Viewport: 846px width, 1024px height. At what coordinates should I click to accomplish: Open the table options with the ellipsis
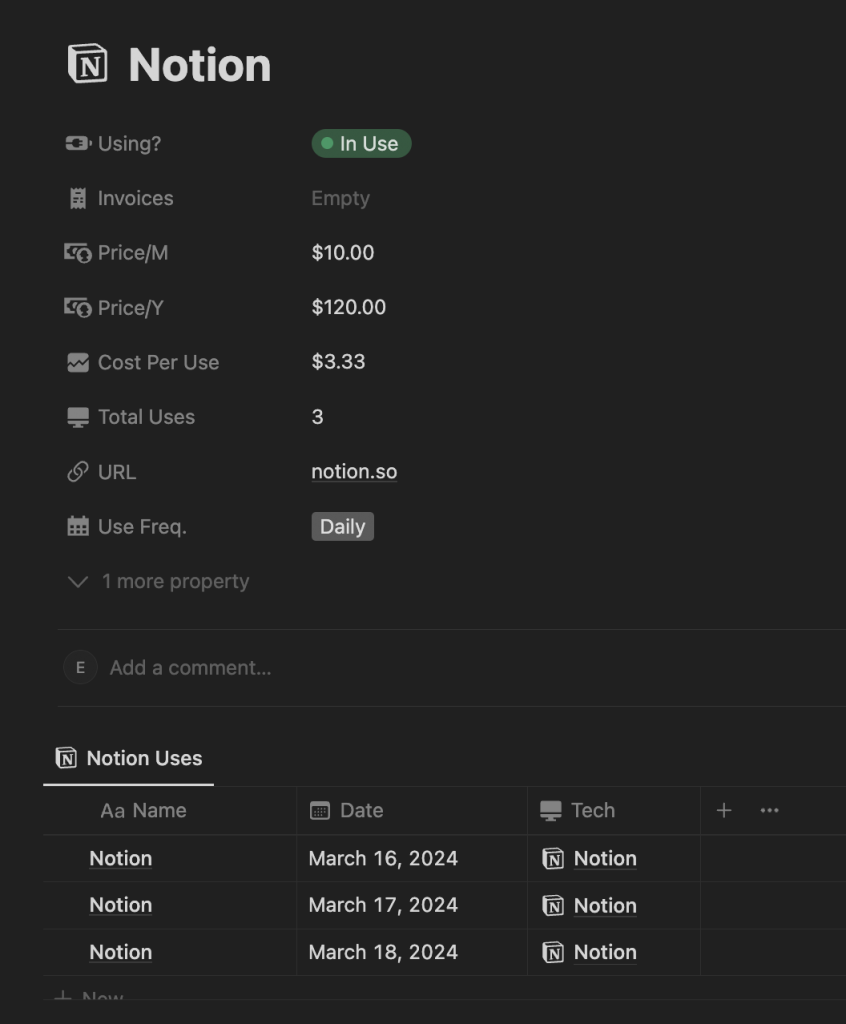[769, 810]
